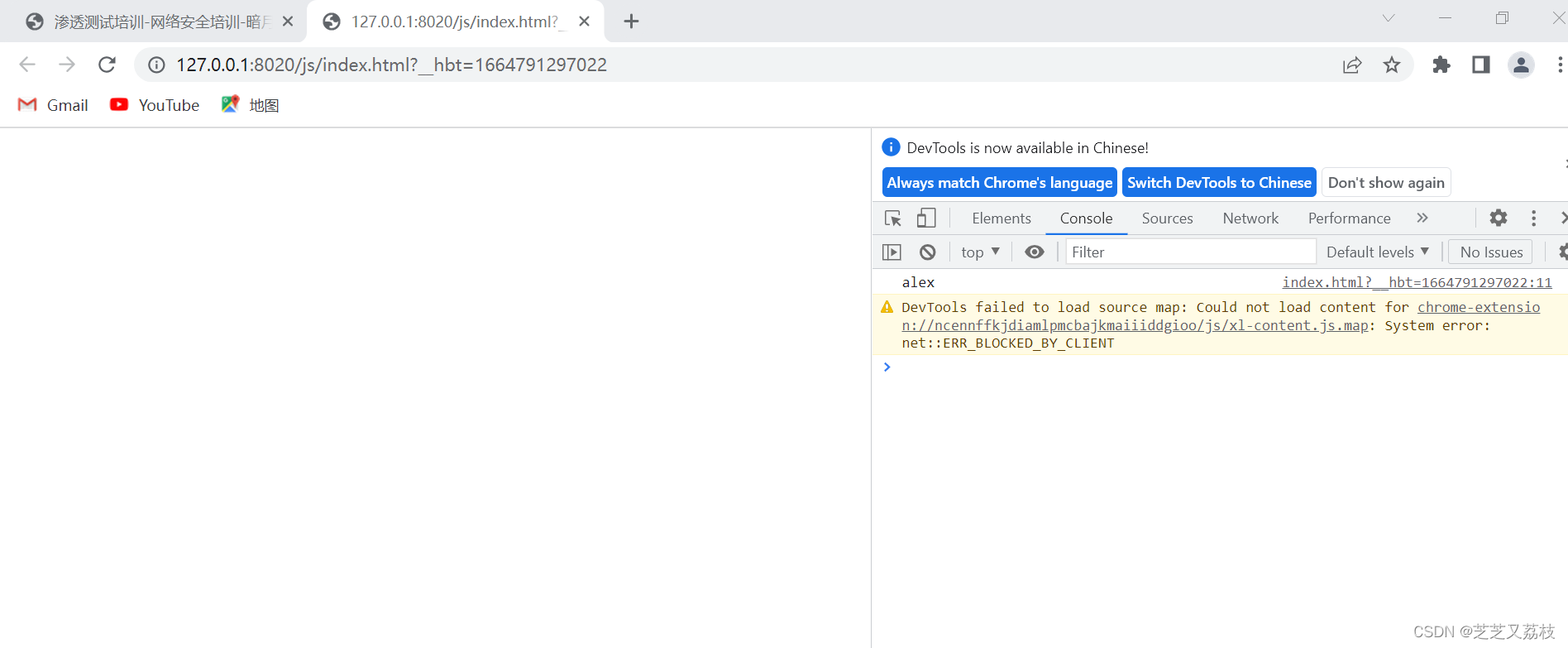Click the console prompt input line

tap(1224, 367)
